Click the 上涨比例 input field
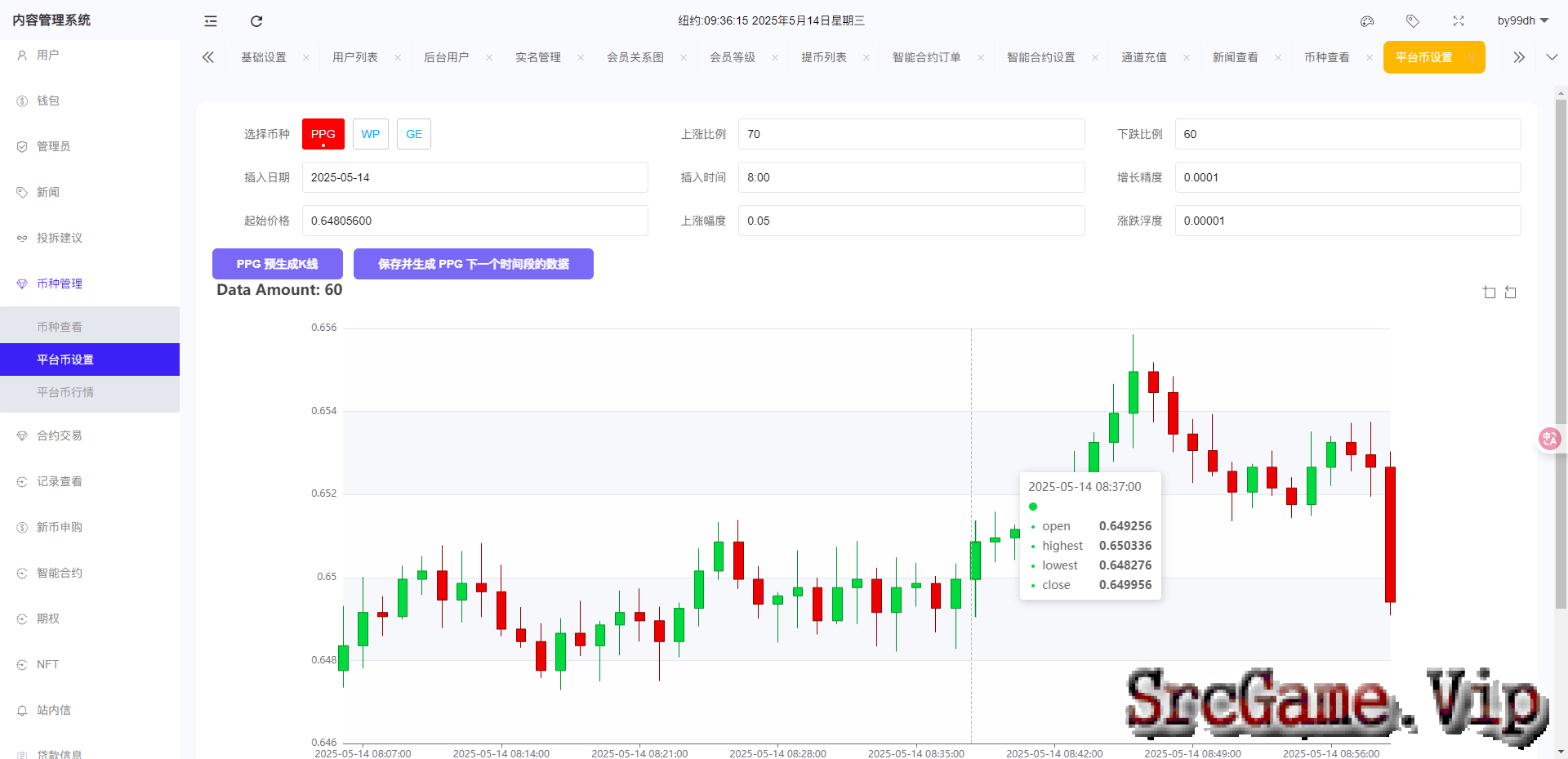 [911, 134]
